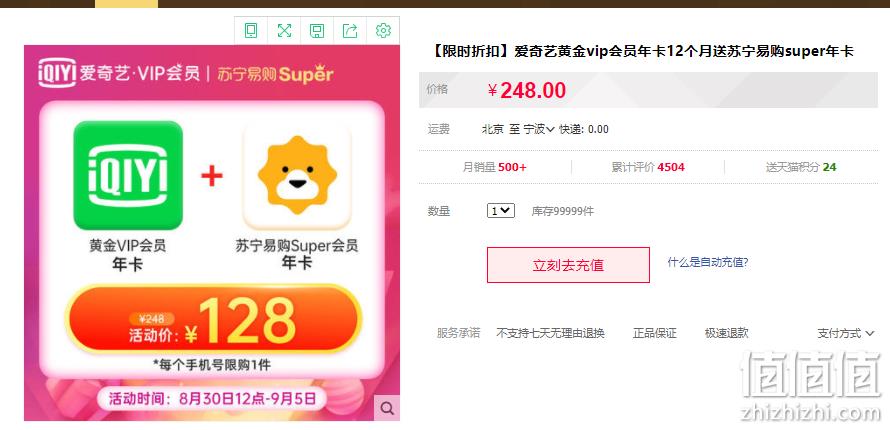890x430 pixels.
Task: Click the 极速退款 service promise
Action: coord(727,334)
